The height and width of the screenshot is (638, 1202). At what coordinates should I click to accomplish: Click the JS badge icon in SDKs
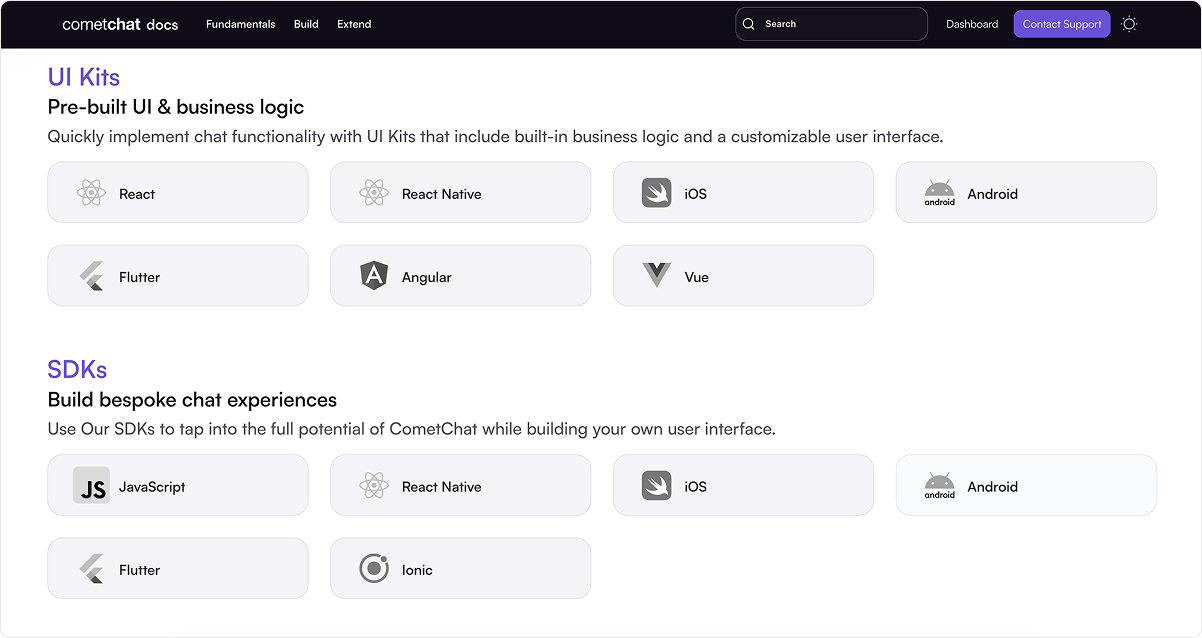[x=91, y=485]
